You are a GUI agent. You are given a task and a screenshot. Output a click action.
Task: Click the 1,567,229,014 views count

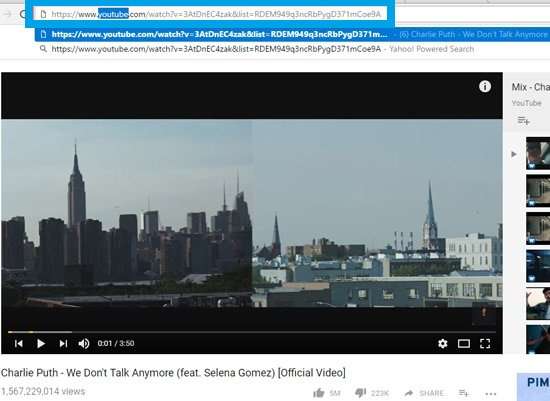[x=42, y=392]
